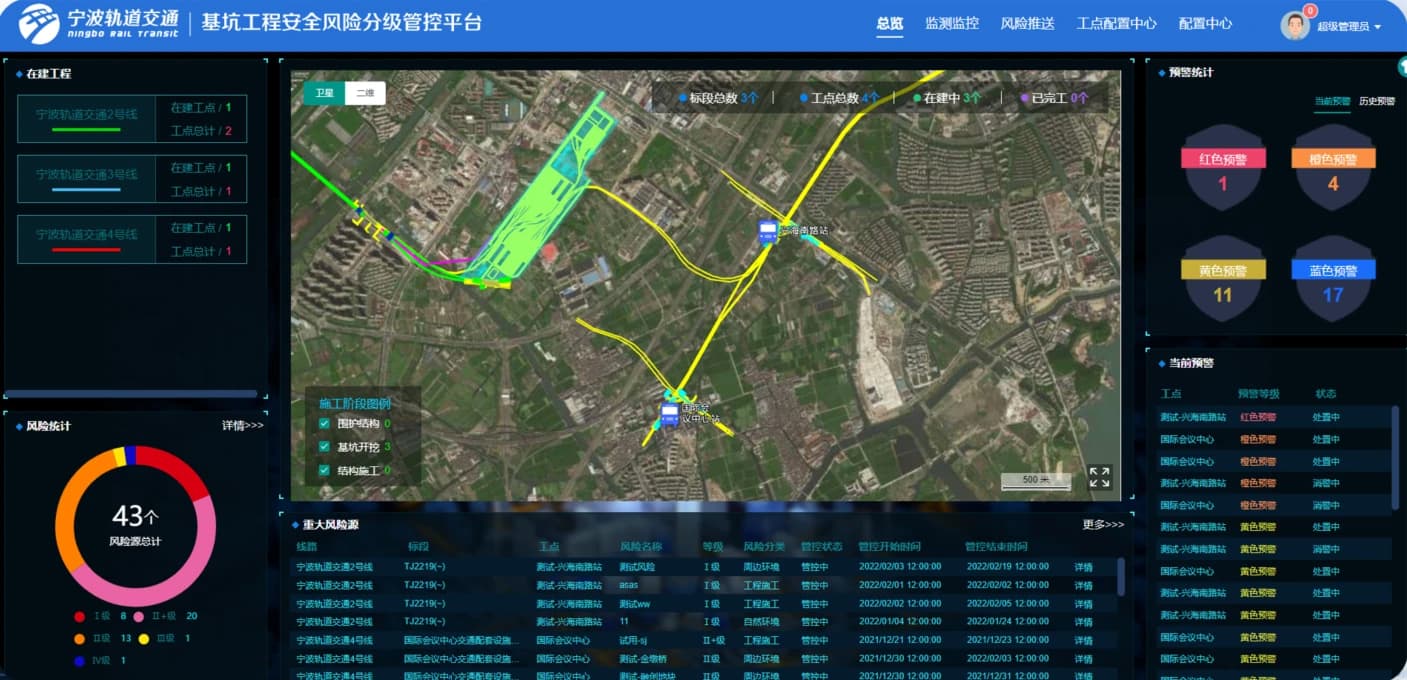Toggle the 基坑开挖 legend checkbox
Screen dimensions: 1407x680
pos(324,447)
